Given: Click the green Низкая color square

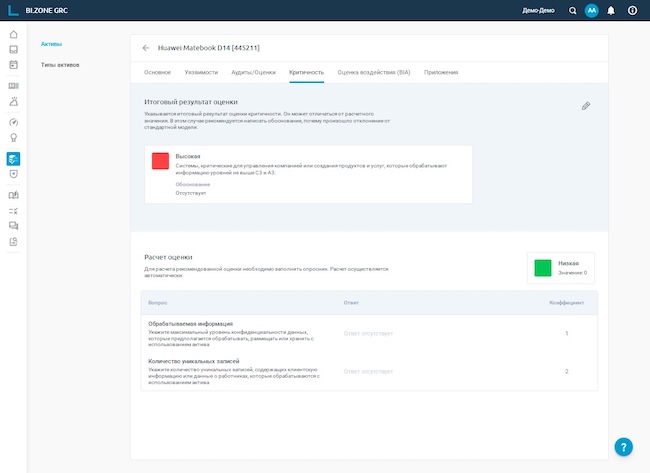Looking at the screenshot, I should tap(543, 268).
